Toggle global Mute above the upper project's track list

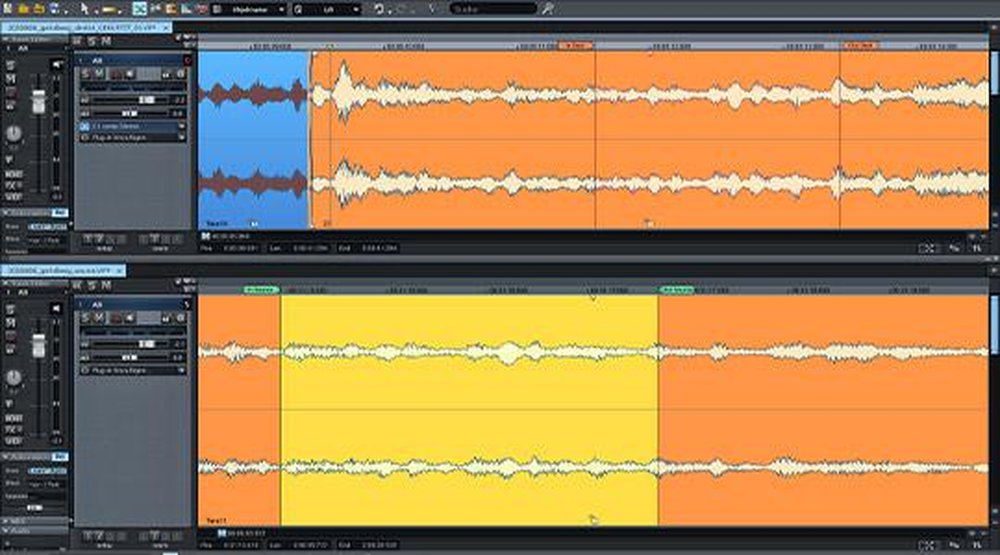[106, 41]
